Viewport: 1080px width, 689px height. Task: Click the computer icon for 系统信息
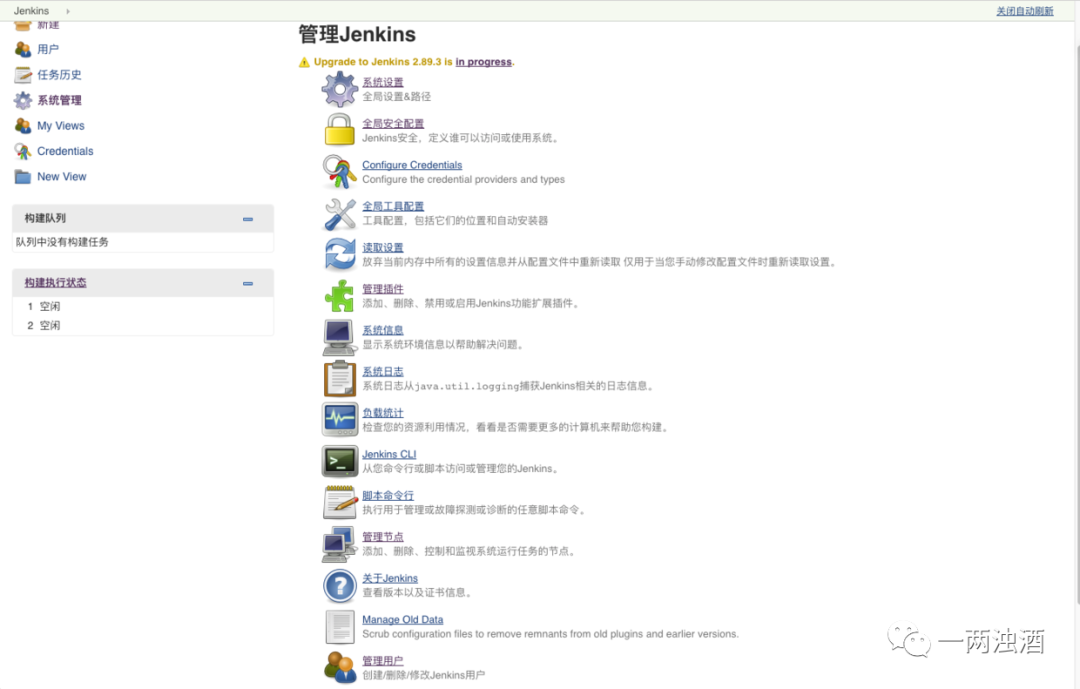tap(340, 337)
